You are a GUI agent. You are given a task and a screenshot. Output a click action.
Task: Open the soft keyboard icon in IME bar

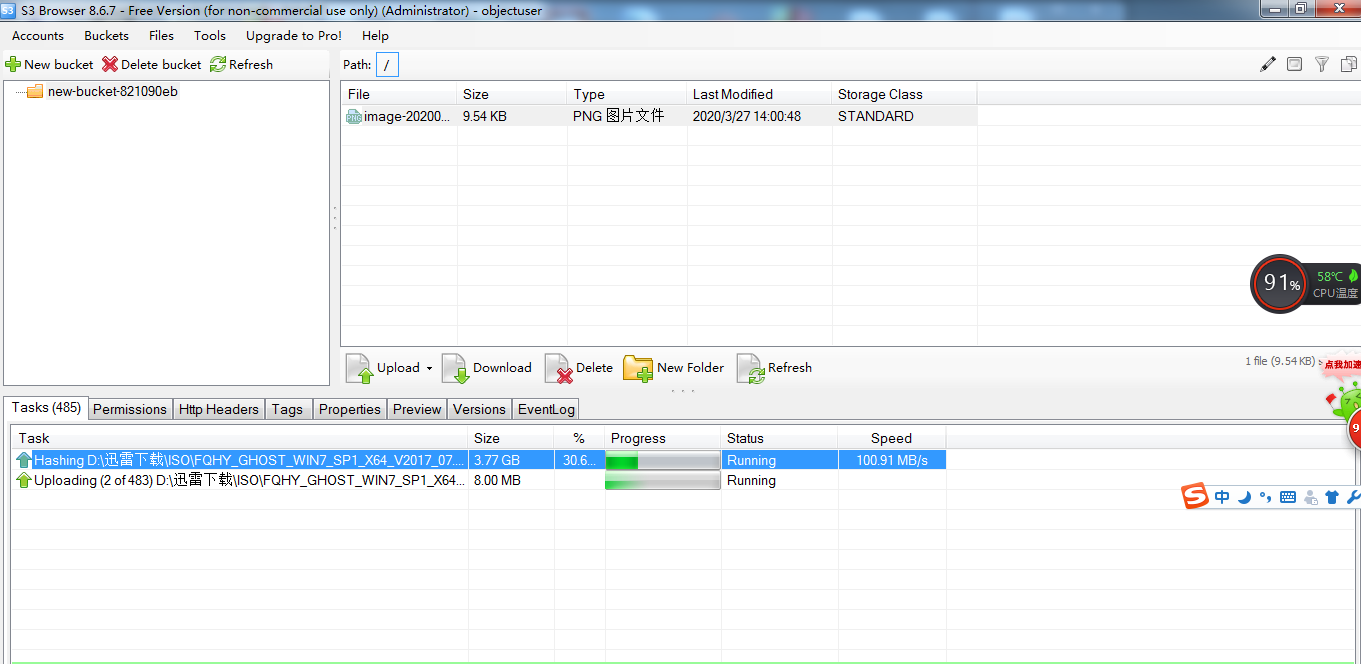1288,497
